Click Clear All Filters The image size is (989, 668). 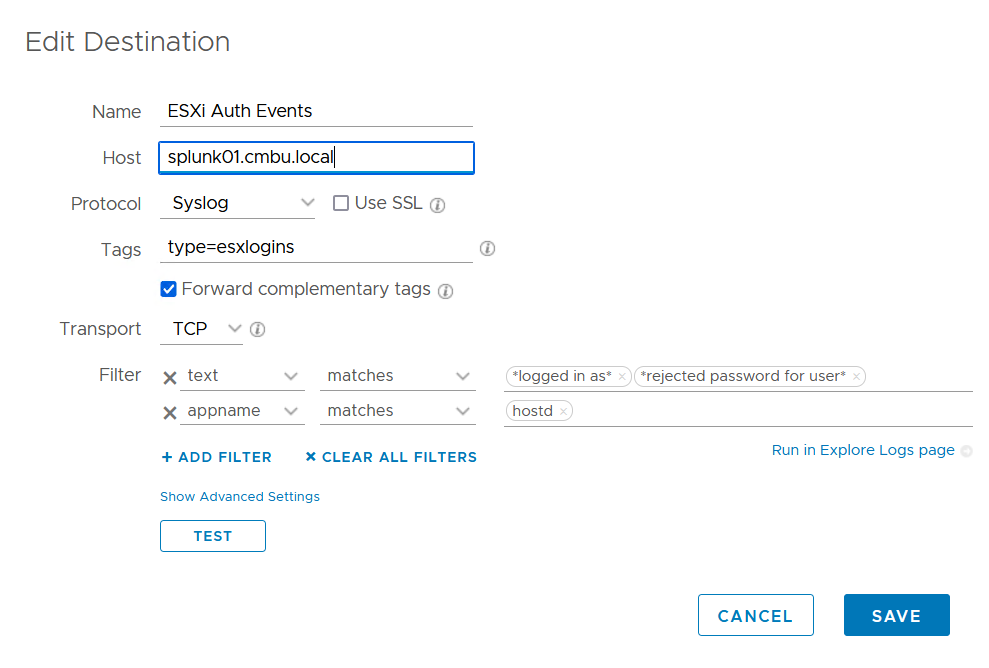pyautogui.click(x=391, y=457)
